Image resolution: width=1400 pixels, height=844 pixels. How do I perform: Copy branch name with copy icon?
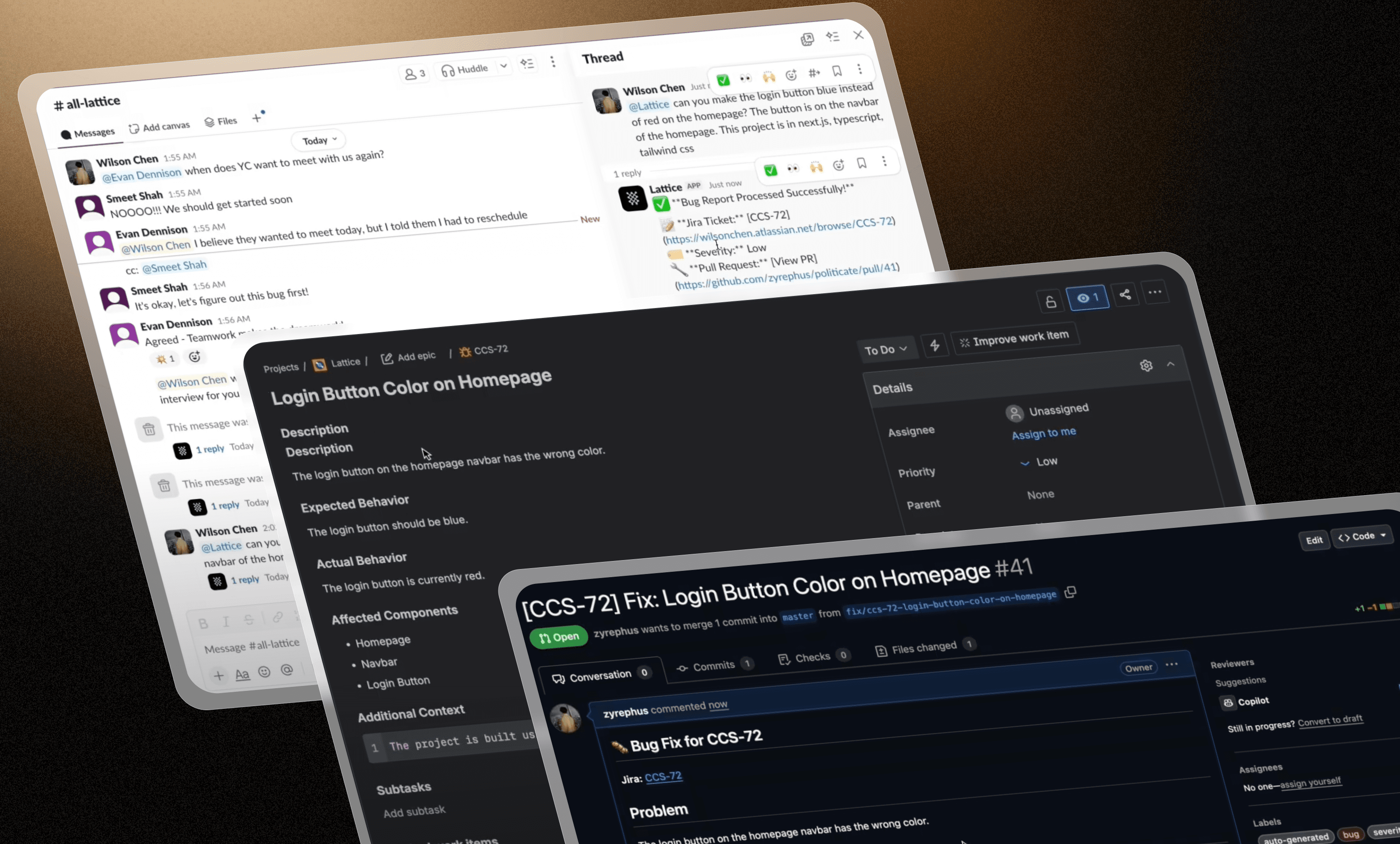1070,592
